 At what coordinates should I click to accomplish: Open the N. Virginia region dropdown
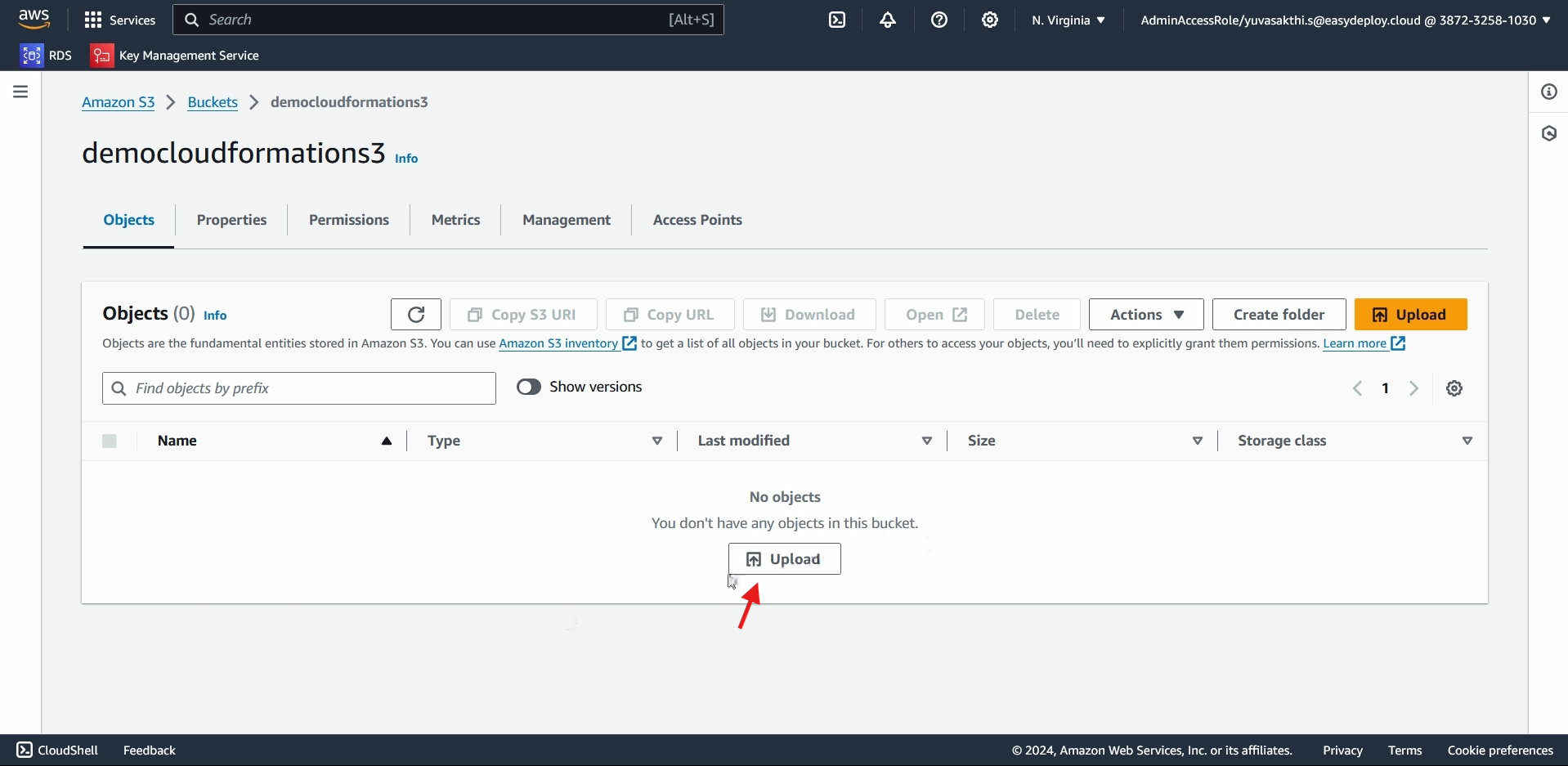tap(1068, 20)
